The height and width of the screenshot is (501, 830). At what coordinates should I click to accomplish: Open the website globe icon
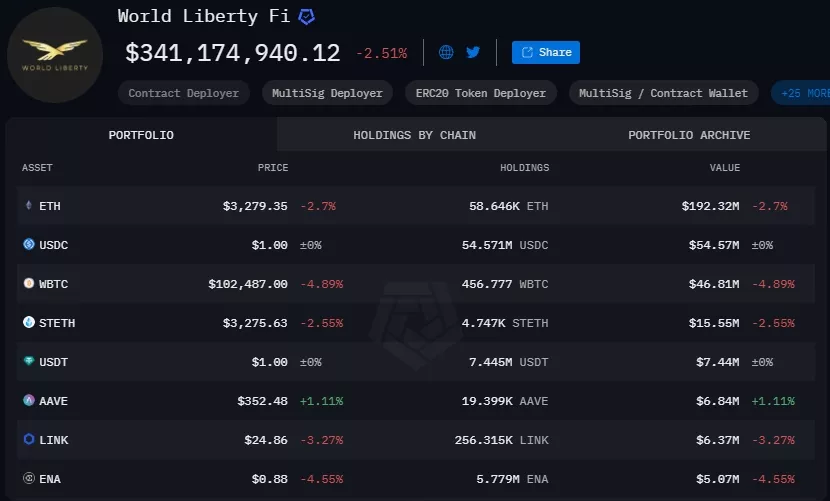point(446,52)
